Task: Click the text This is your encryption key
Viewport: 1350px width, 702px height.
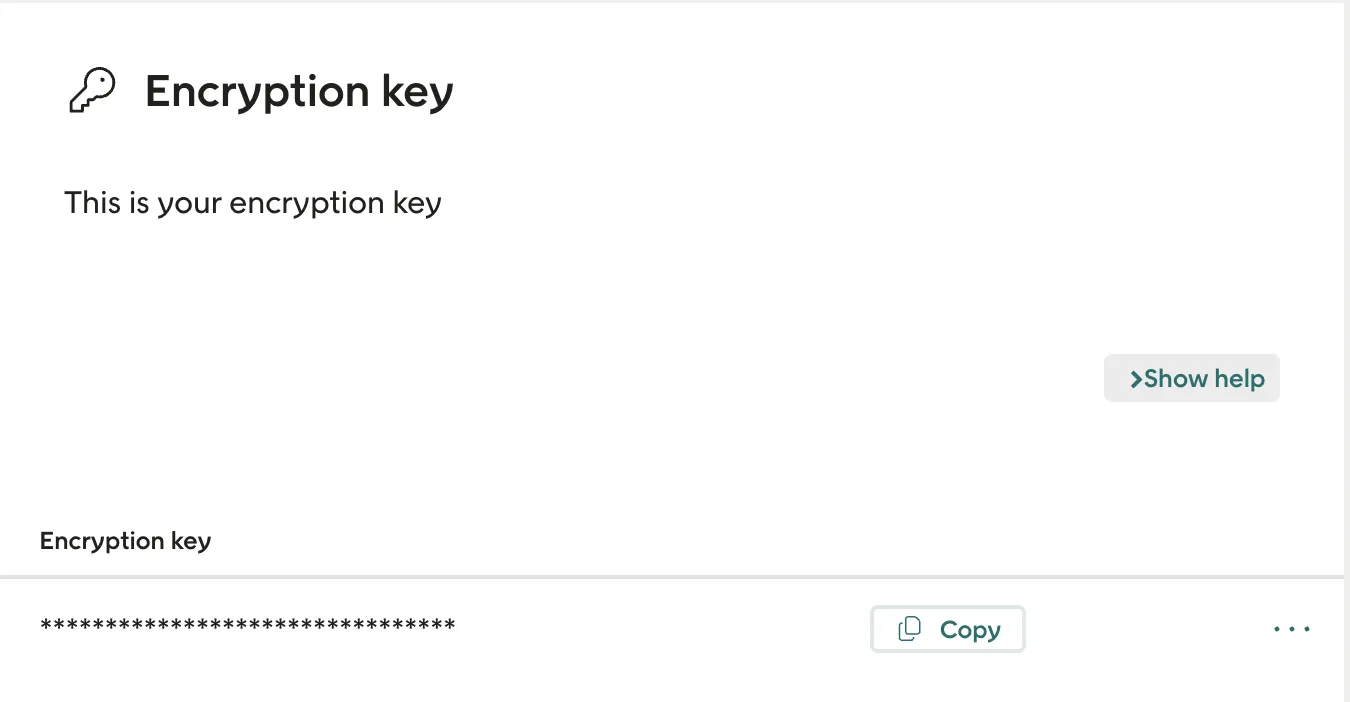Action: (252, 203)
